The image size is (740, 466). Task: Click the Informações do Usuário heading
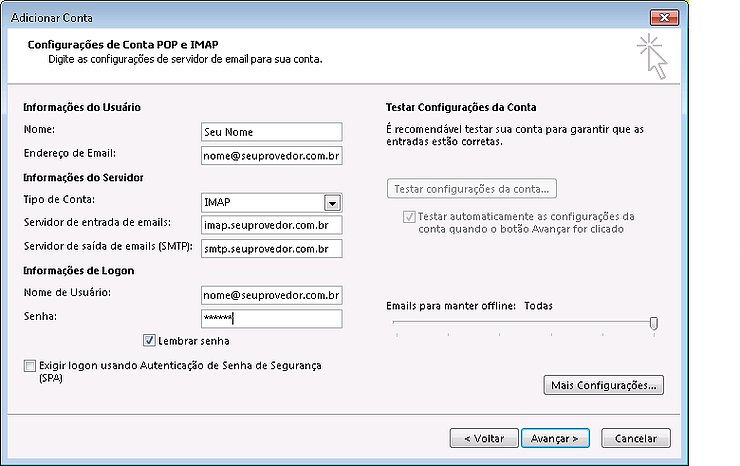(82, 107)
